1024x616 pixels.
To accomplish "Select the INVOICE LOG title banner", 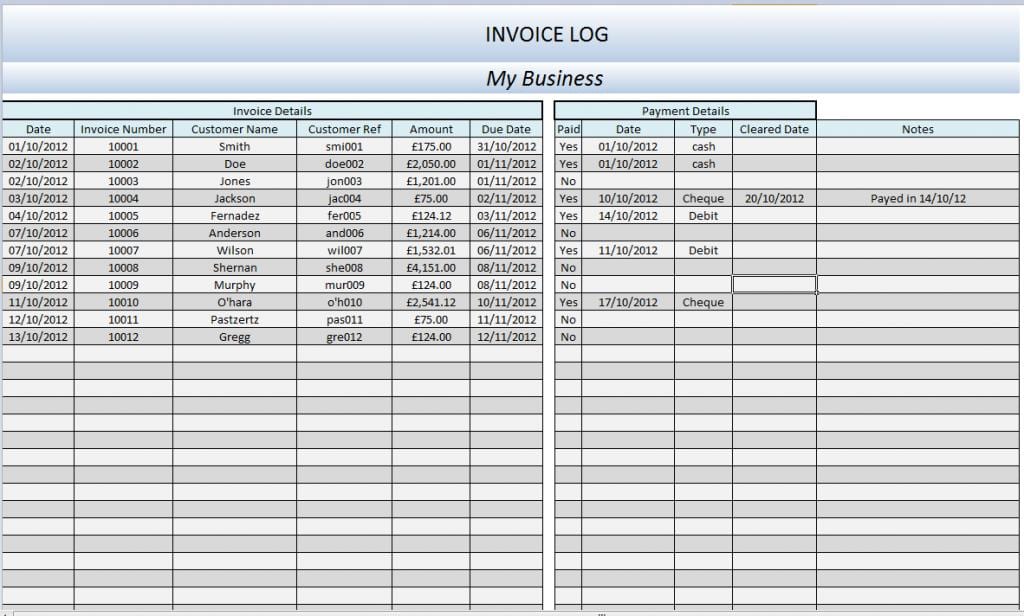I will click(547, 33).
